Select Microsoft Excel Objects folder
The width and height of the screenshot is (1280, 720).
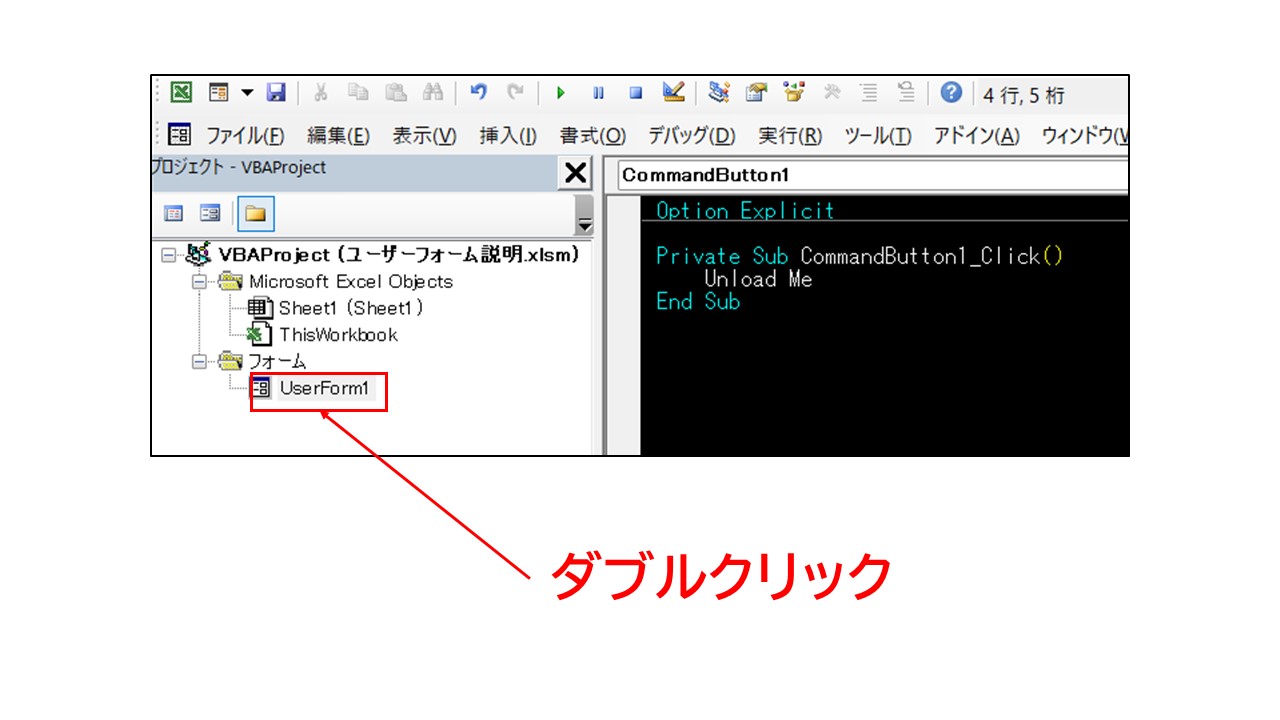351,282
